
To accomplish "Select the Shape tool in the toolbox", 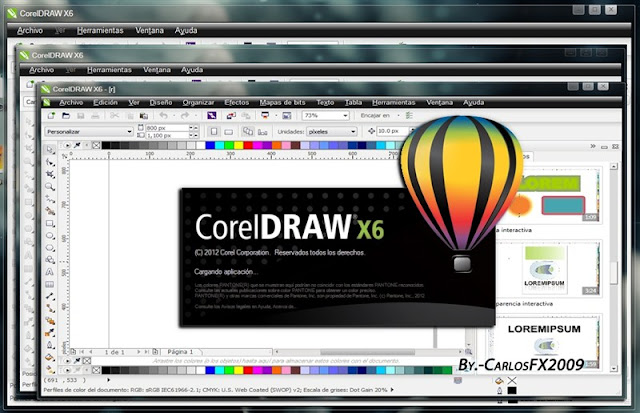I will (x=50, y=162).
